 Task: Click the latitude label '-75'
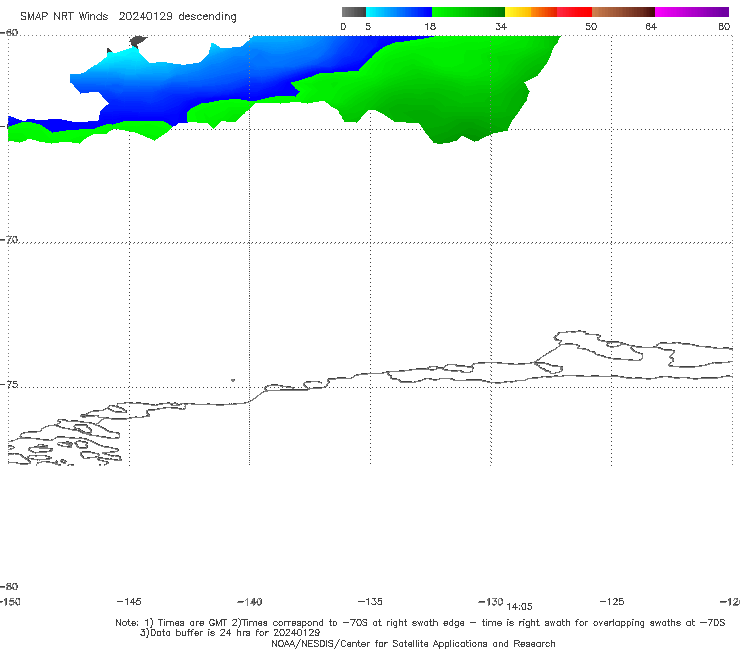(8, 384)
